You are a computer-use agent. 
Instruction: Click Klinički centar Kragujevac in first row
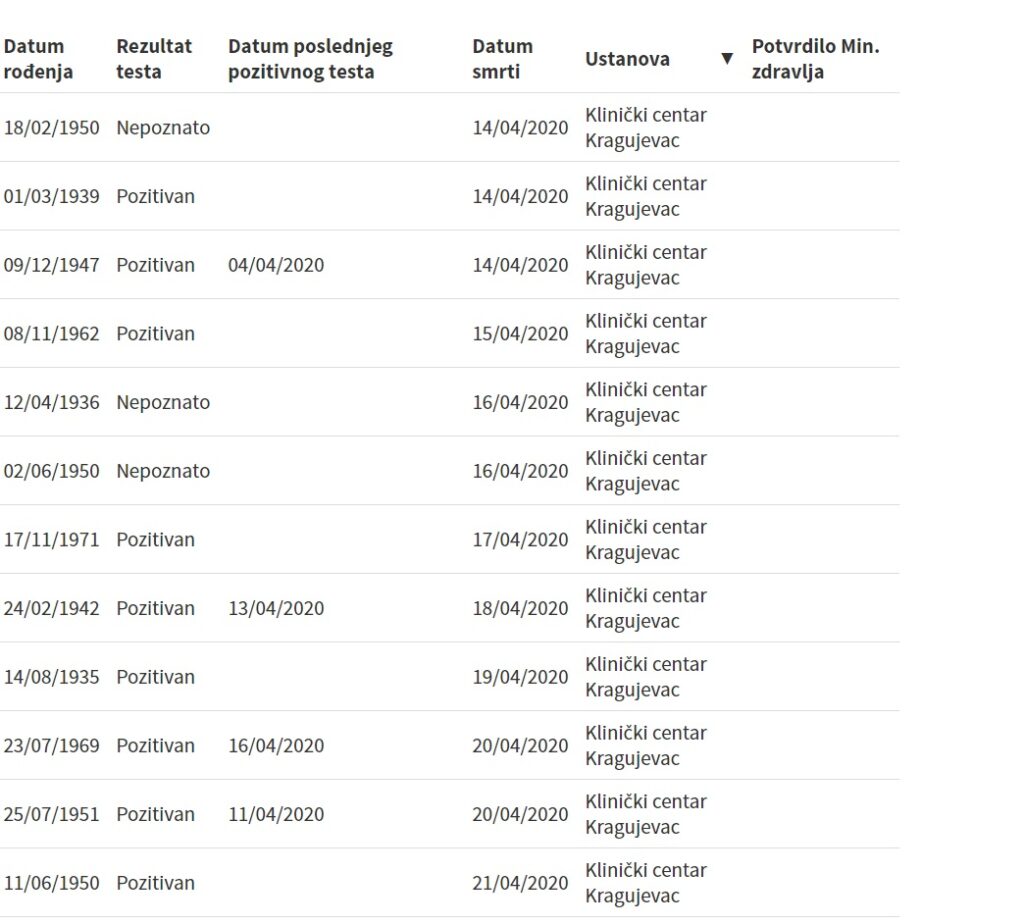coord(646,128)
